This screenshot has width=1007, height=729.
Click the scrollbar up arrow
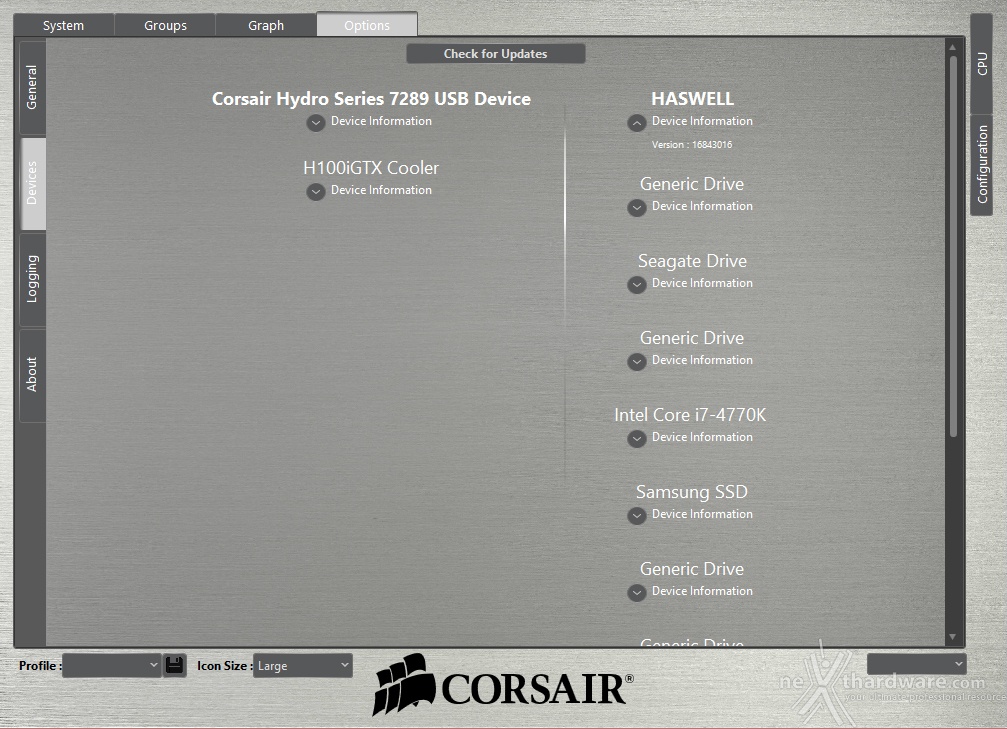pos(953,48)
